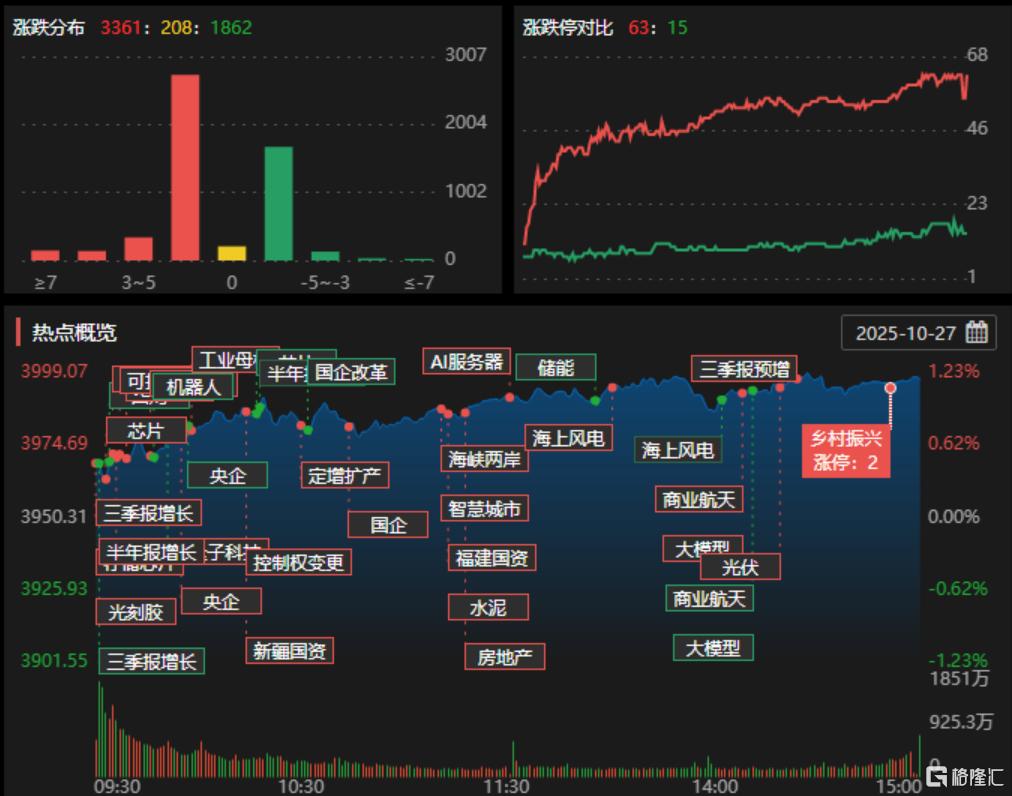Click the large green bar in 涨跌分布
The image size is (1012, 796).
pyautogui.click(x=278, y=203)
